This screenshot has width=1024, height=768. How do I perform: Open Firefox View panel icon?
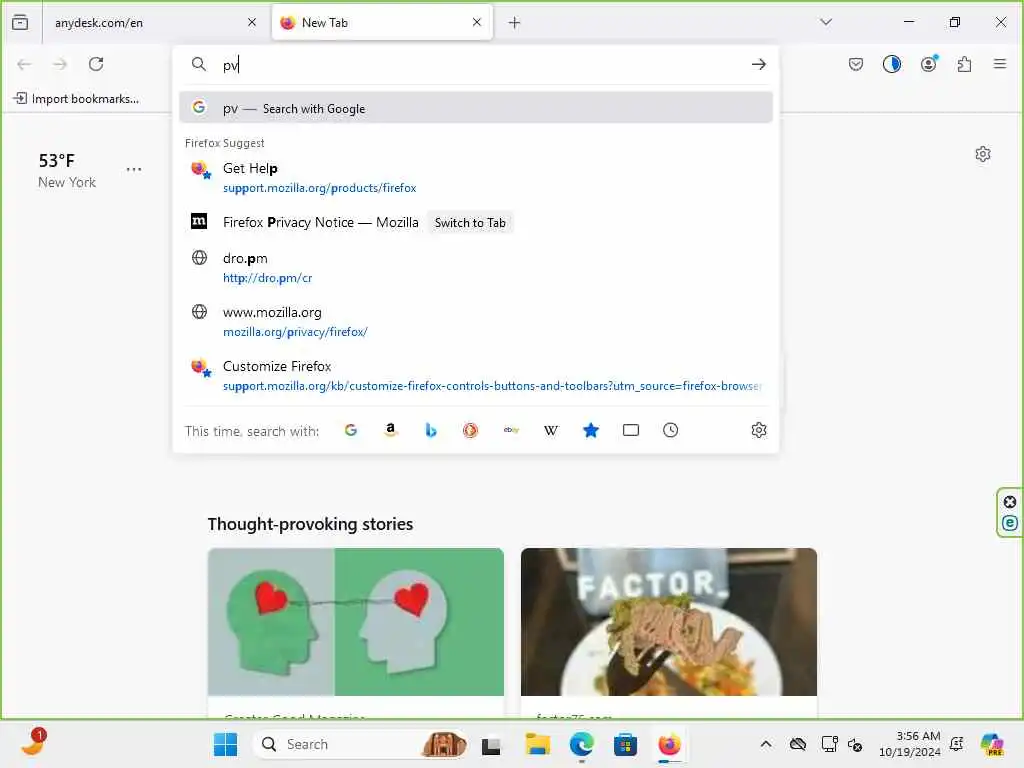tap(20, 22)
